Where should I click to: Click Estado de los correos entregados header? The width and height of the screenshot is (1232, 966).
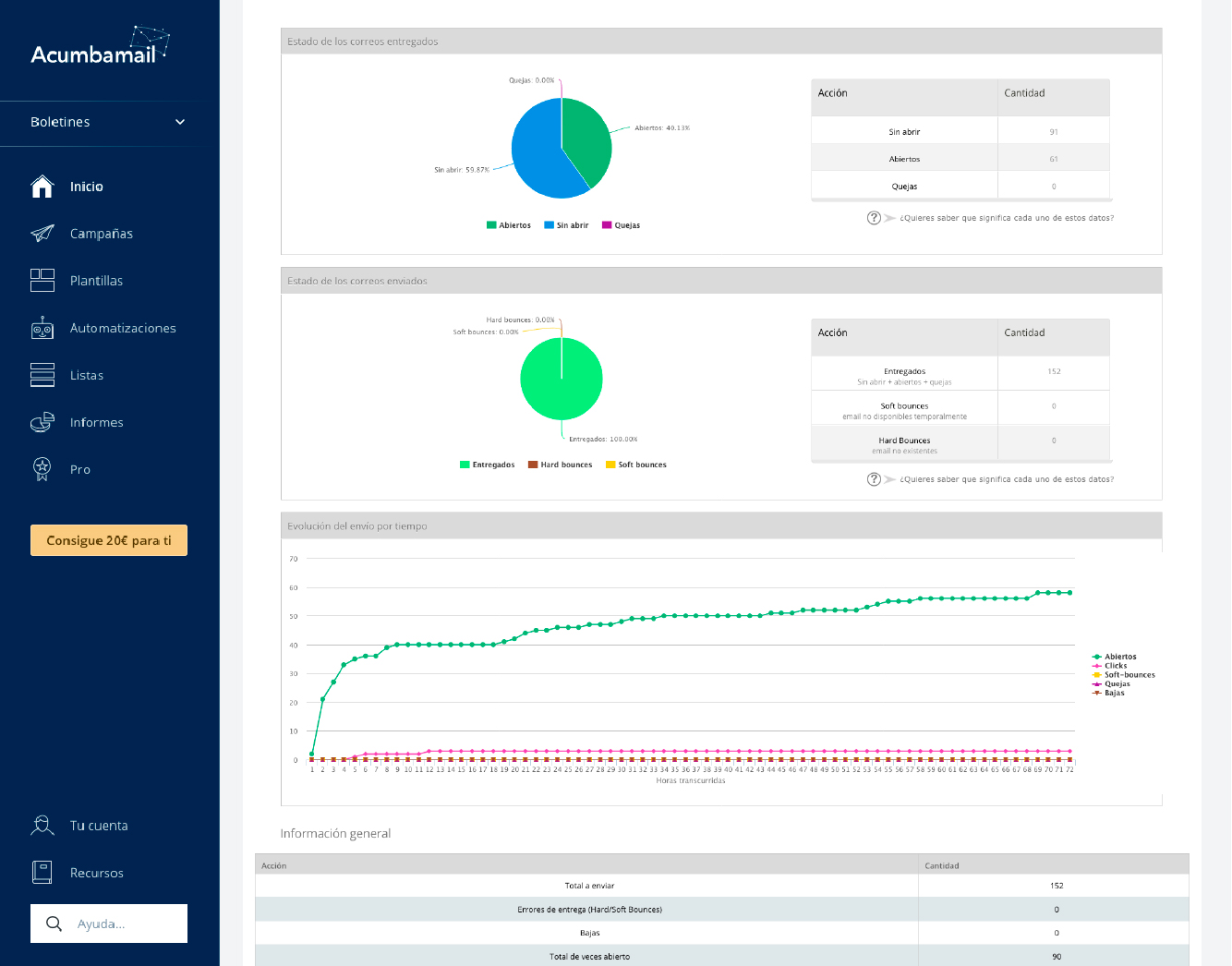[x=721, y=42]
